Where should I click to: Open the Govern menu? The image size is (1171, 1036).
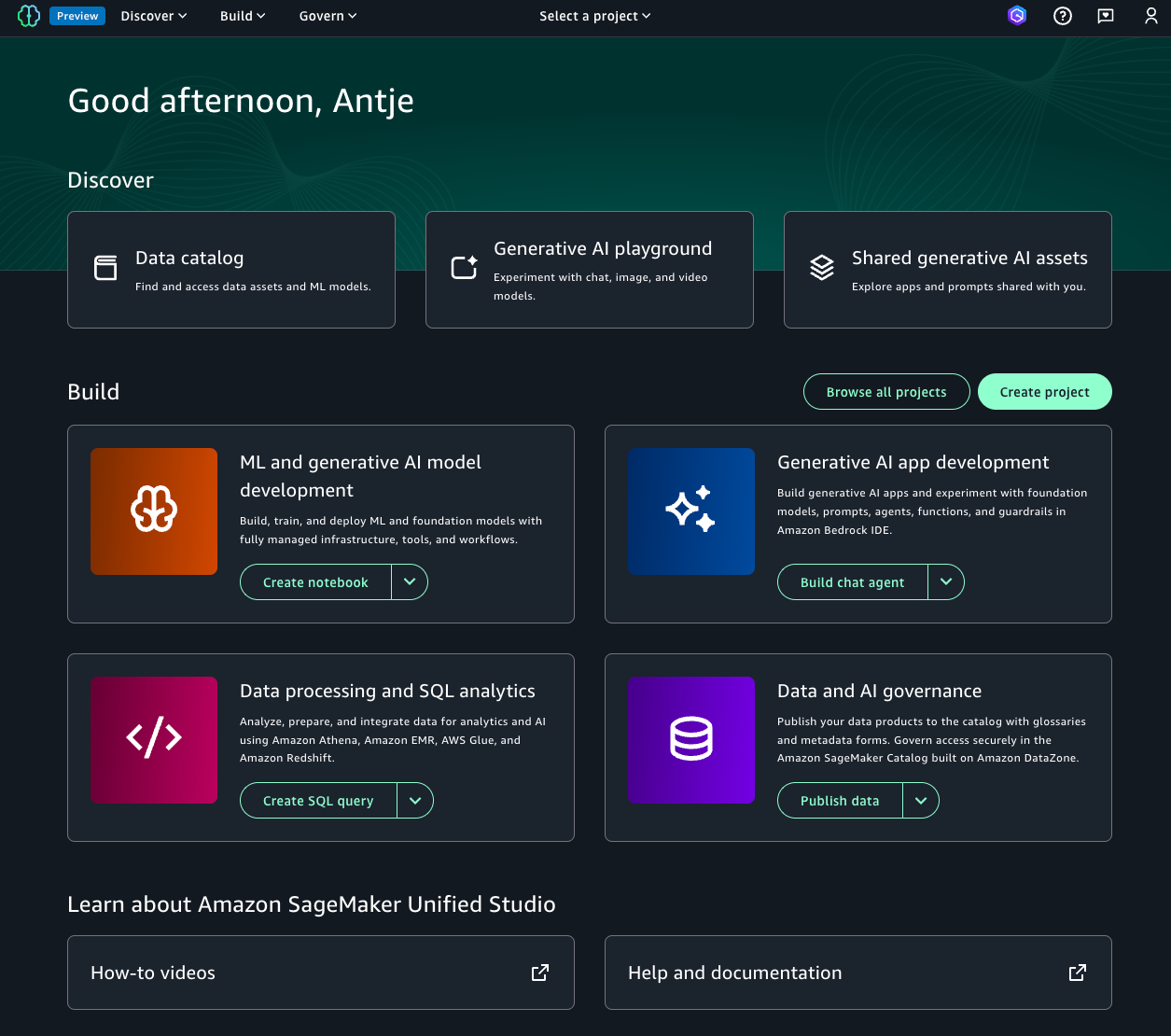[328, 16]
